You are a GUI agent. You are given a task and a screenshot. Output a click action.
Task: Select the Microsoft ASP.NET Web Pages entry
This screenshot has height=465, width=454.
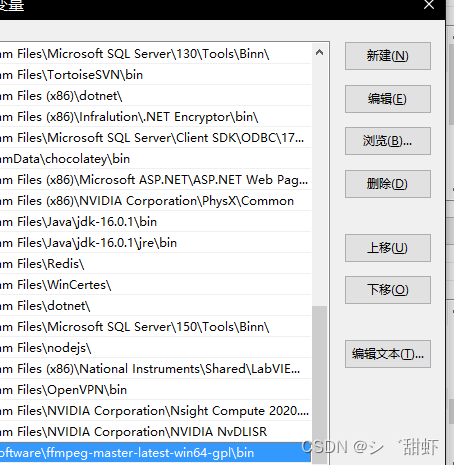(x=155, y=180)
